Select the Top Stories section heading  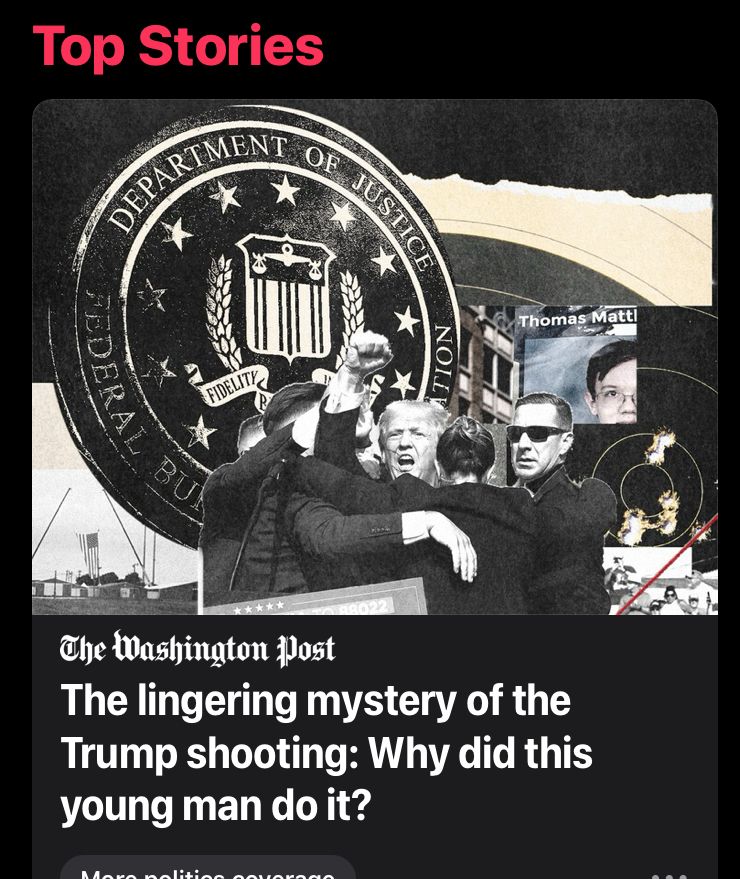coord(178,46)
